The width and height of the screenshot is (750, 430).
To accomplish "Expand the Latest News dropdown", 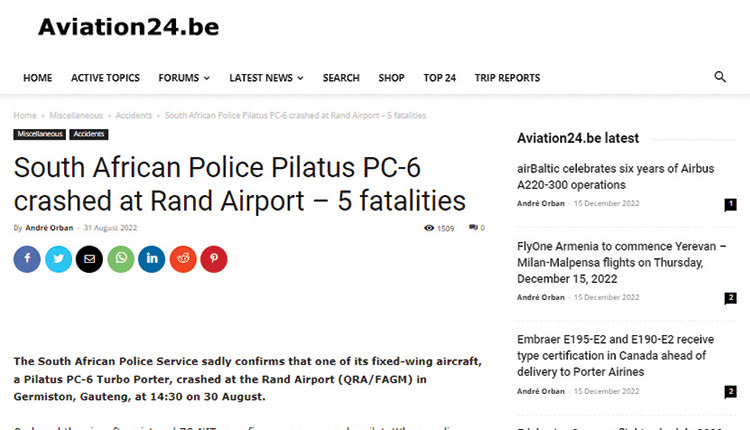I will coord(265,78).
